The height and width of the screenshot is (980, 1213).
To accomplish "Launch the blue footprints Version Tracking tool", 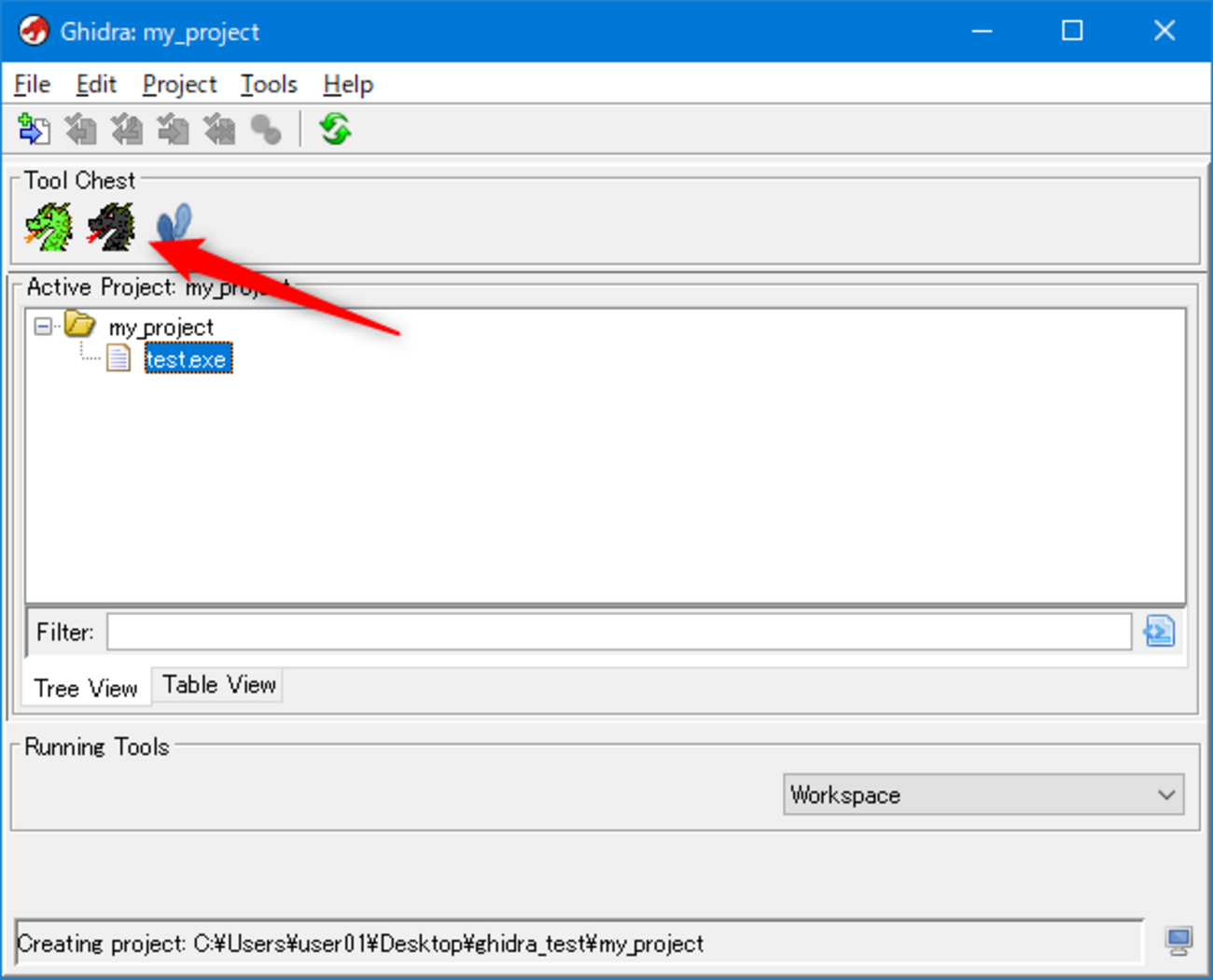I will point(173,225).
